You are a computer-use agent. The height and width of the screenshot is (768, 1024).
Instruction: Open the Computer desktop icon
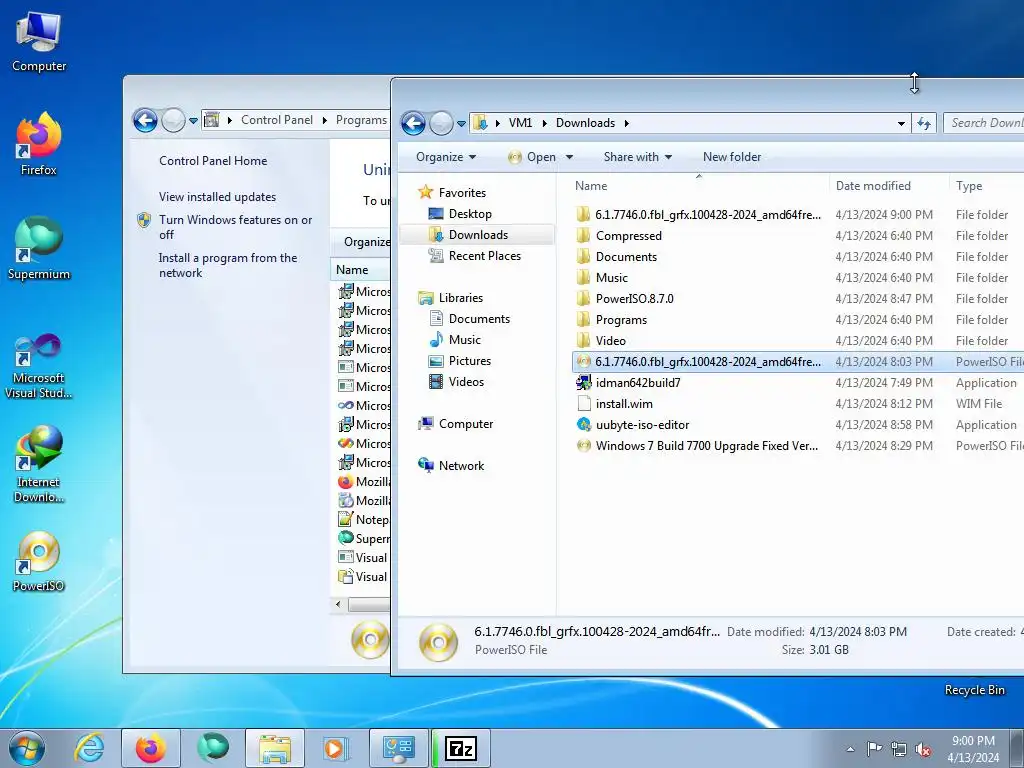39,40
